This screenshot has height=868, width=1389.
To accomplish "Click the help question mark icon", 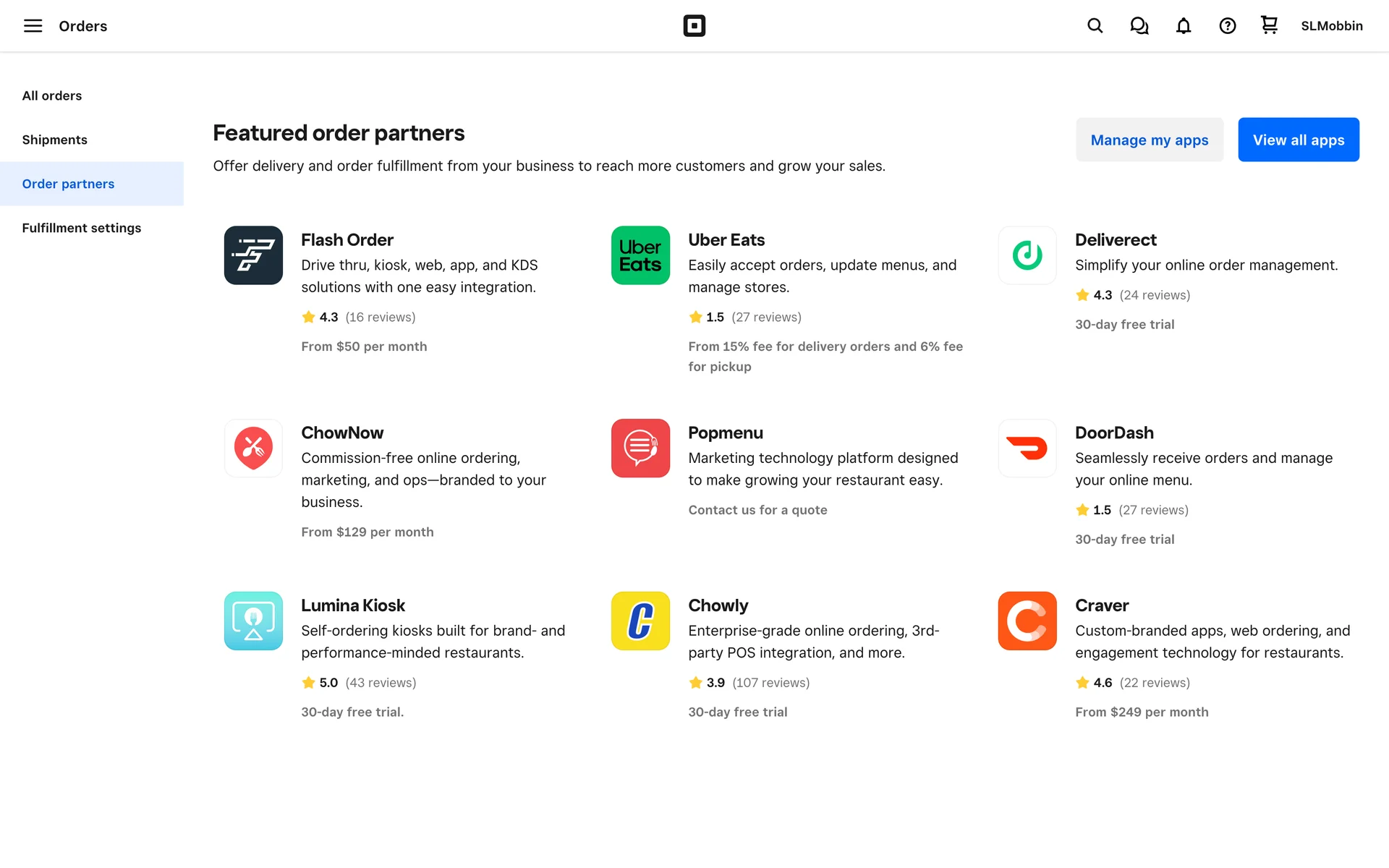I will (1227, 26).
